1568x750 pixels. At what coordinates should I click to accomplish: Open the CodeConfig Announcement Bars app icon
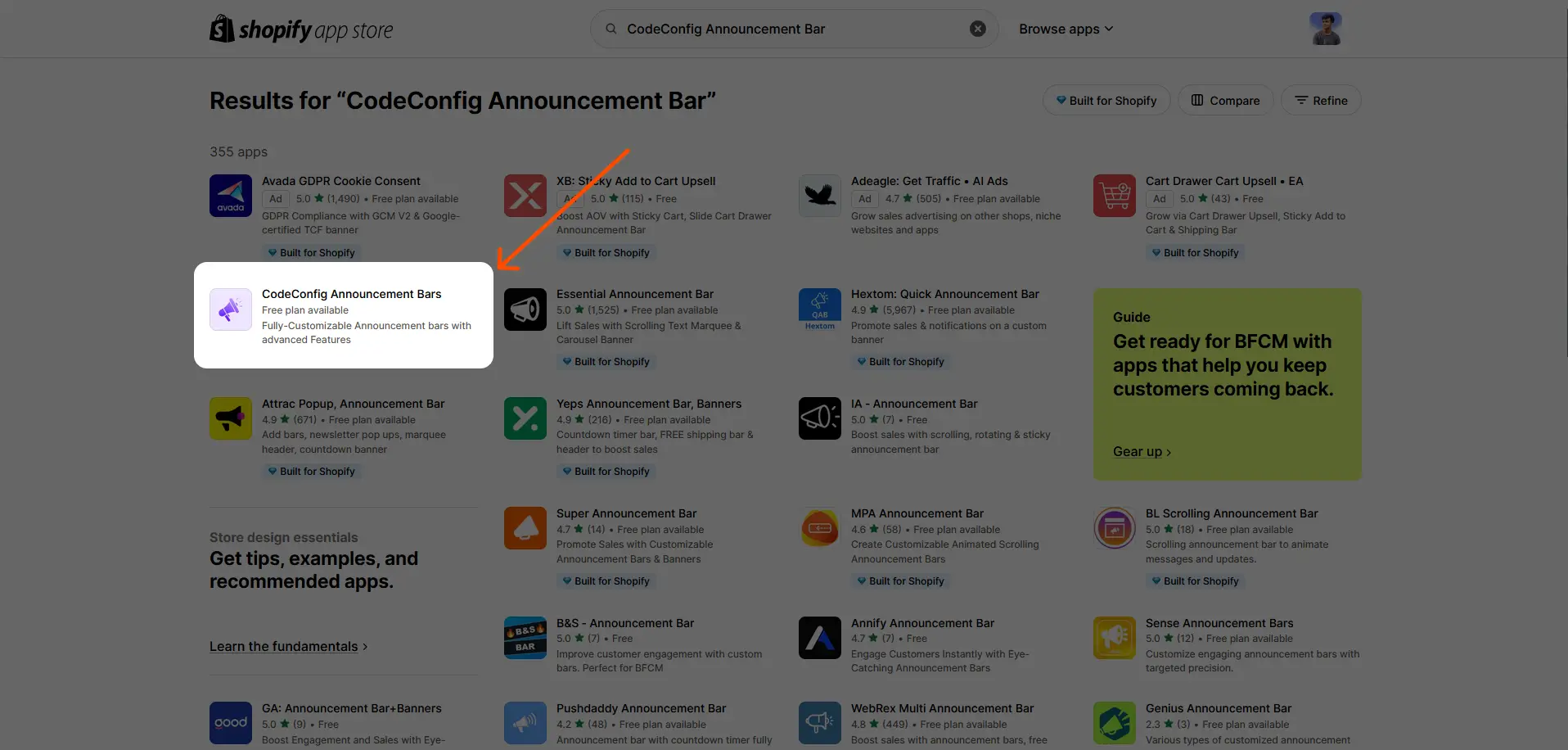click(231, 309)
